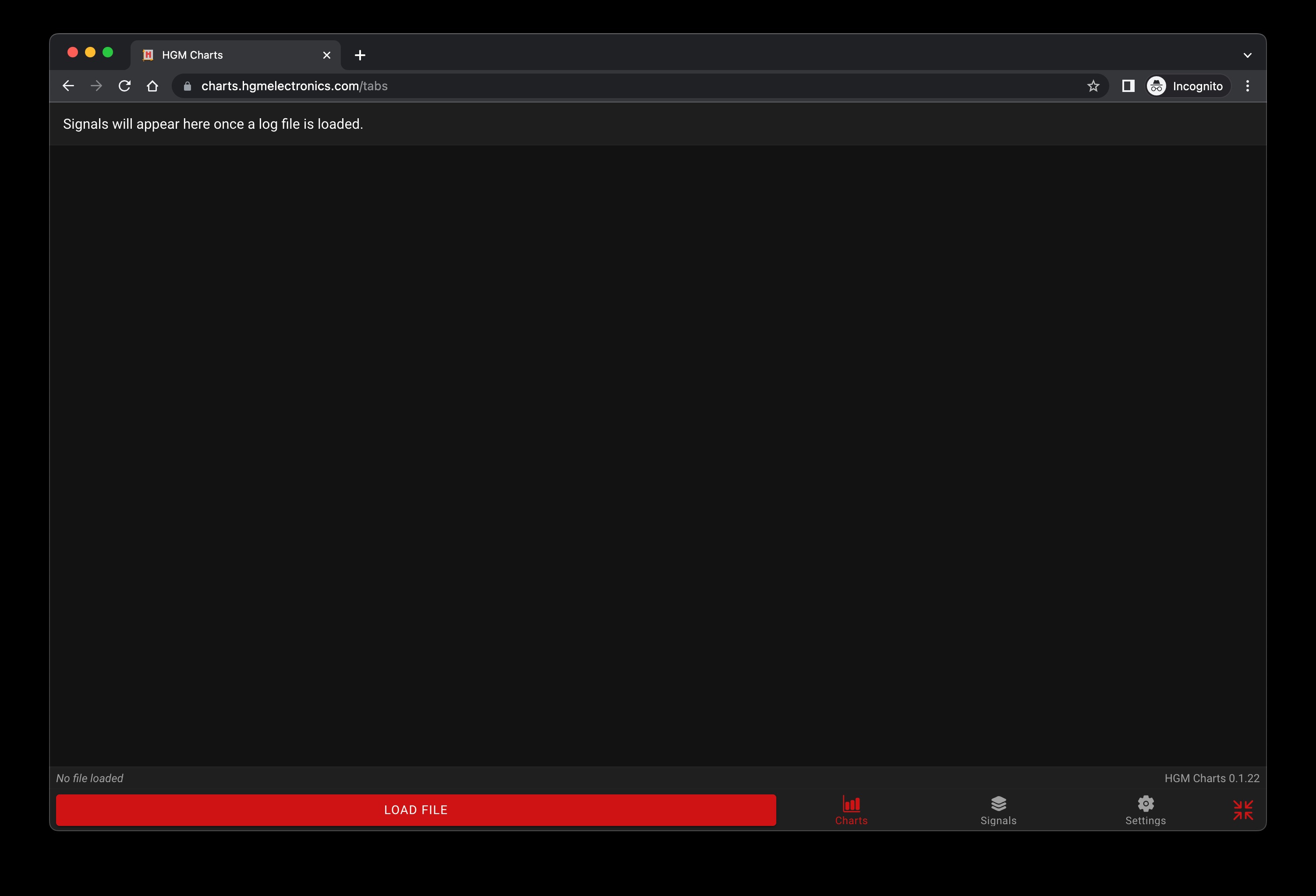
Task: Open a new browser tab
Action: click(360, 55)
